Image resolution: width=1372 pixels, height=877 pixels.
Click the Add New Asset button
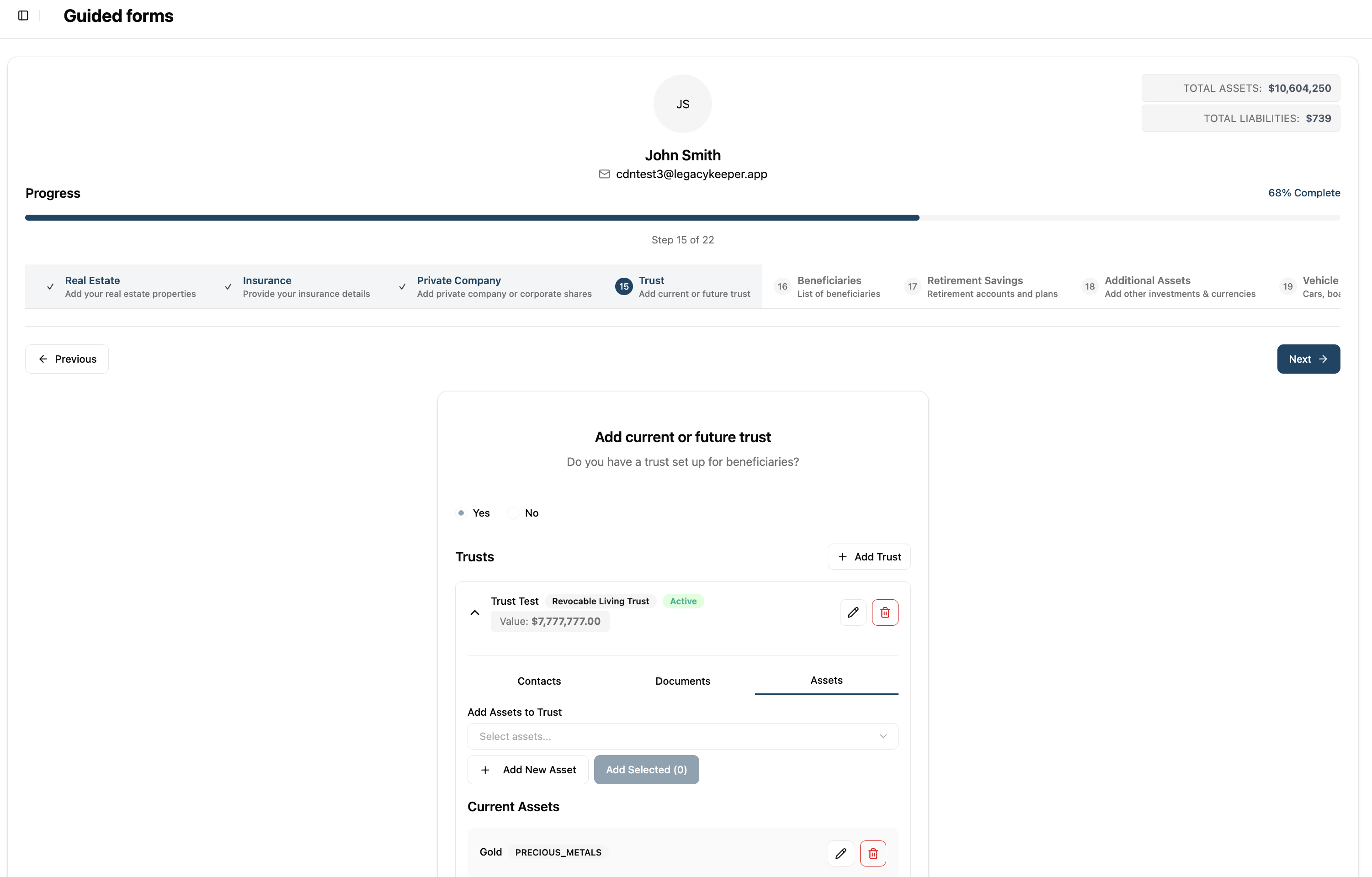click(527, 770)
